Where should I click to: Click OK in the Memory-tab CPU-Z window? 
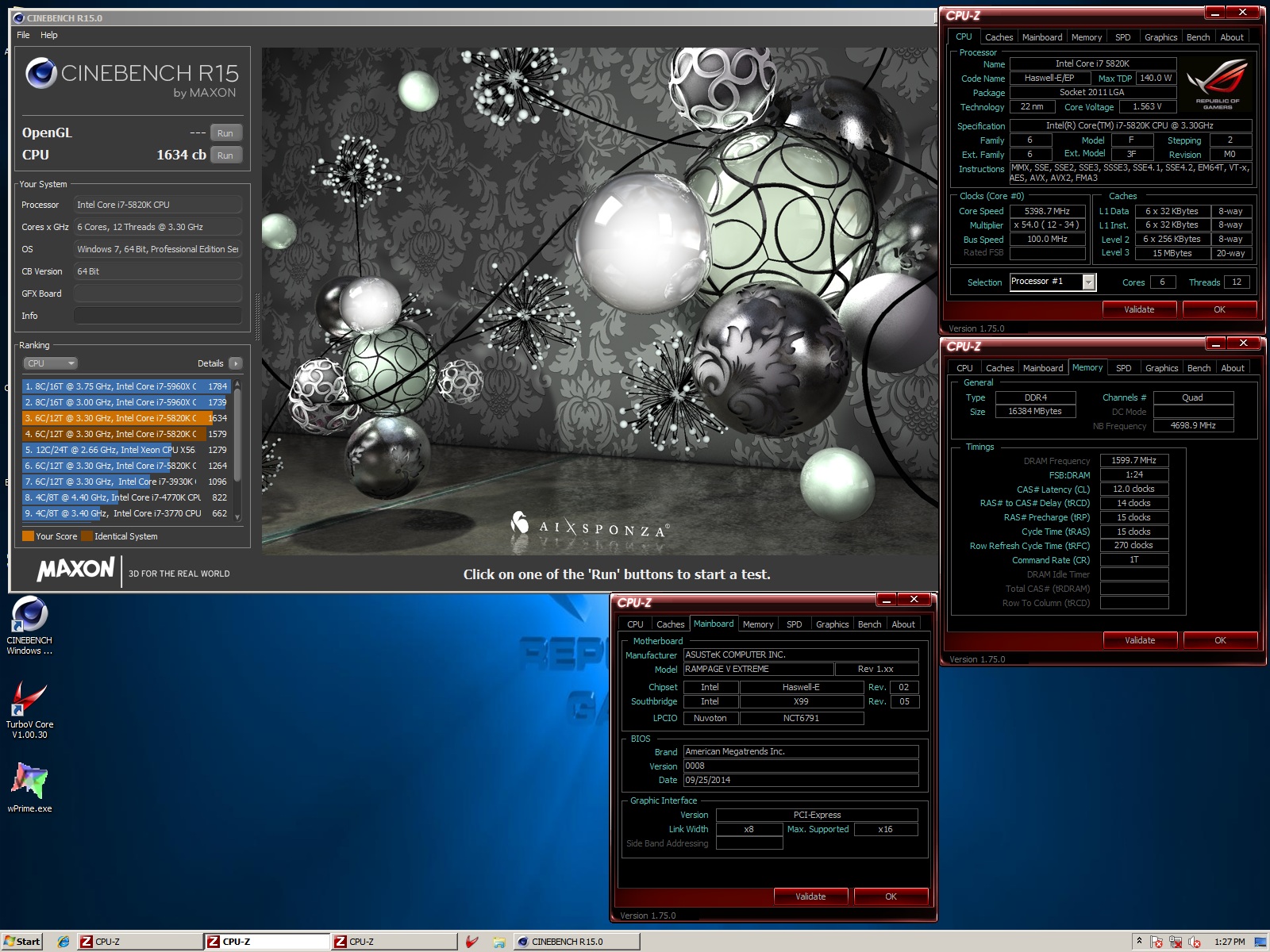coord(1220,640)
